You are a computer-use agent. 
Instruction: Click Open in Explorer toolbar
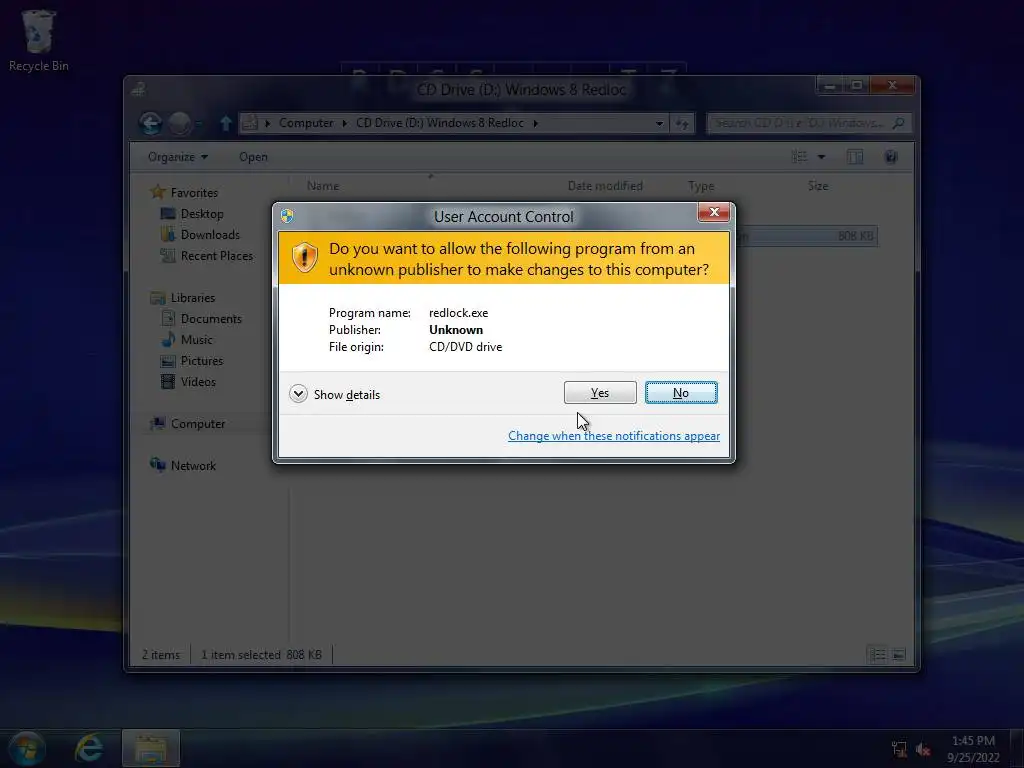click(x=253, y=157)
